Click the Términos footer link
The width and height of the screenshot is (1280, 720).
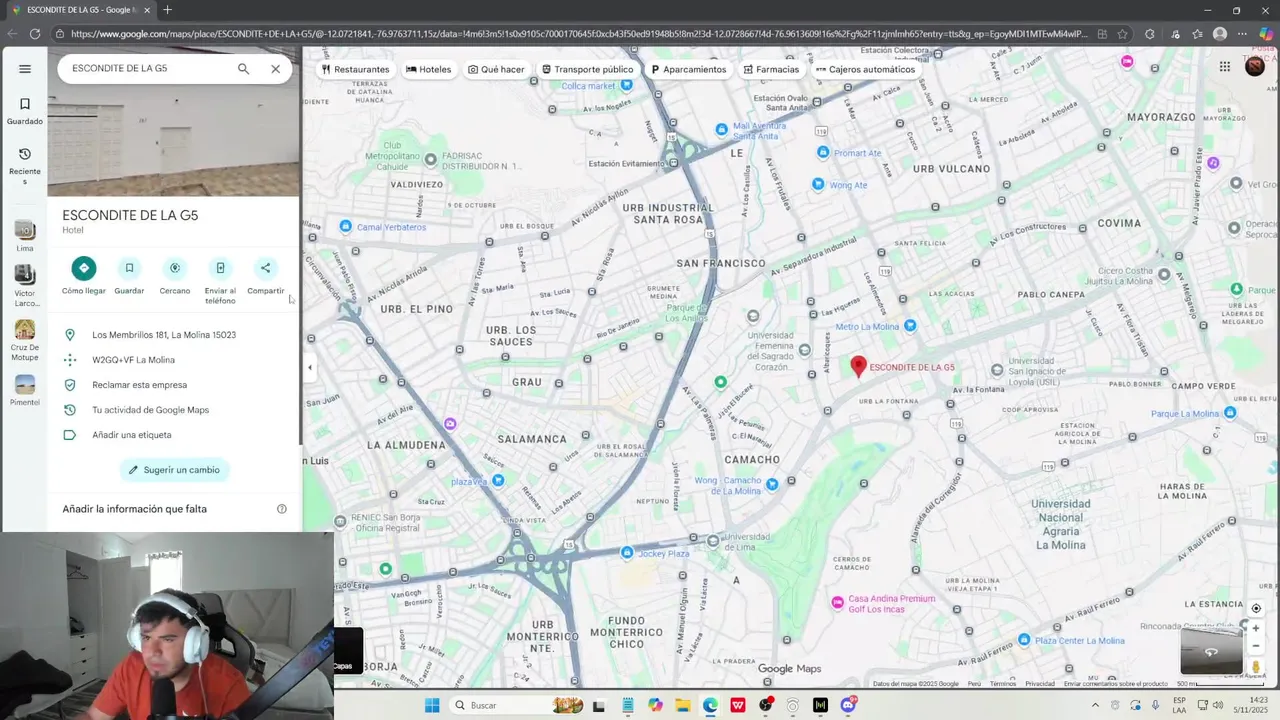pyautogui.click(x=1003, y=684)
